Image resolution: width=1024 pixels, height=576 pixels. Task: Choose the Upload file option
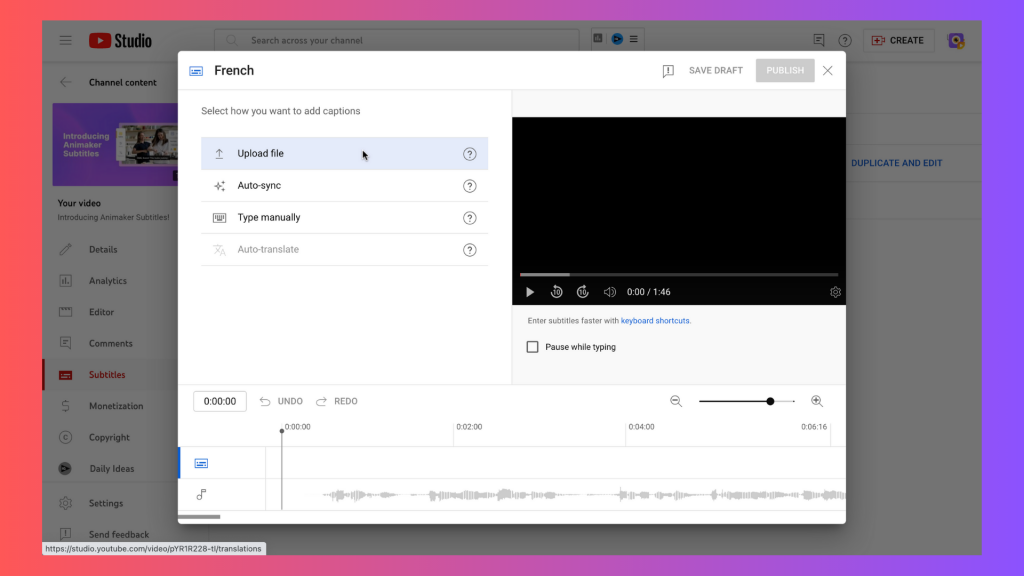(344, 153)
